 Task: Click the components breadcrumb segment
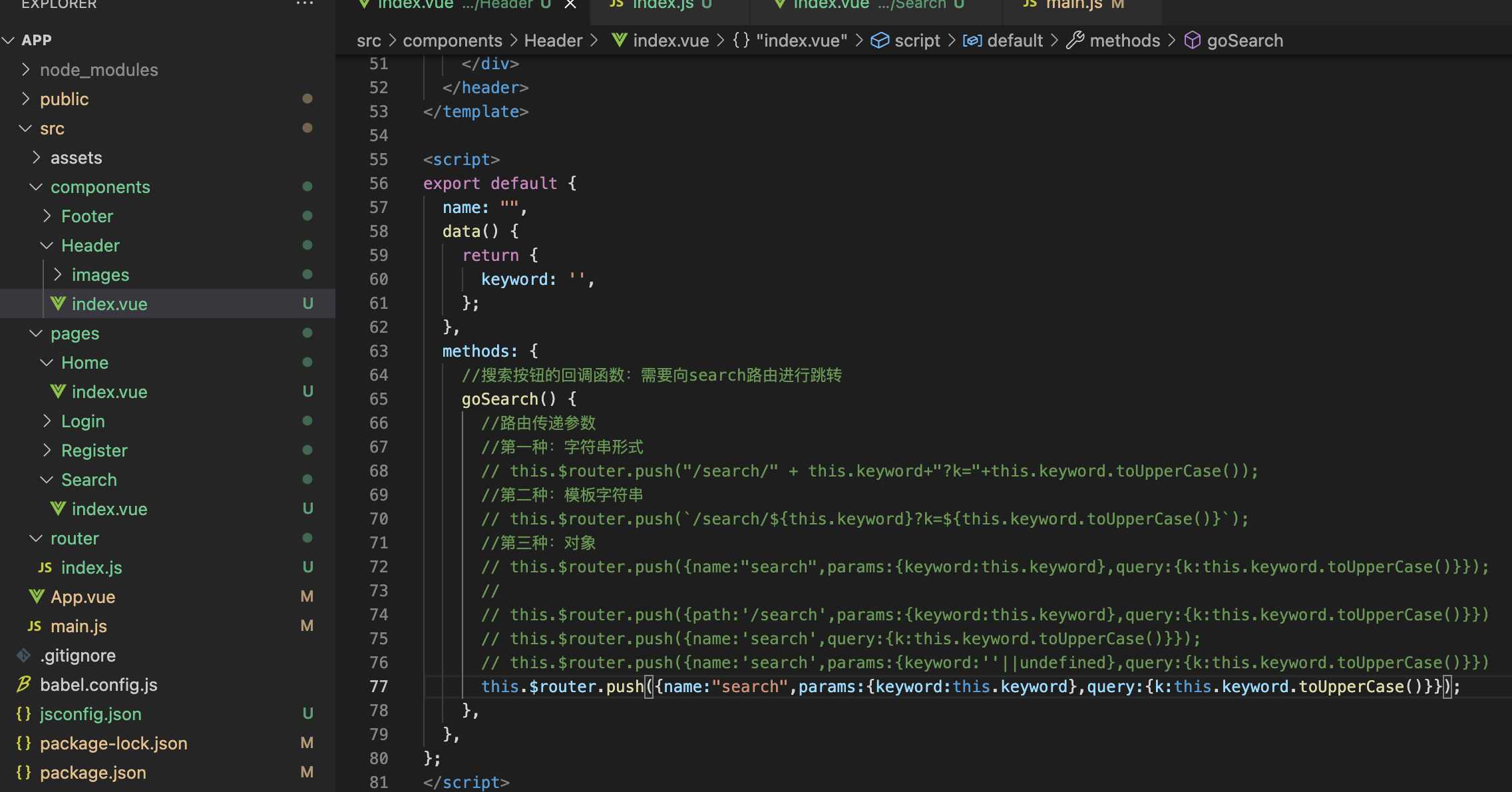point(453,41)
